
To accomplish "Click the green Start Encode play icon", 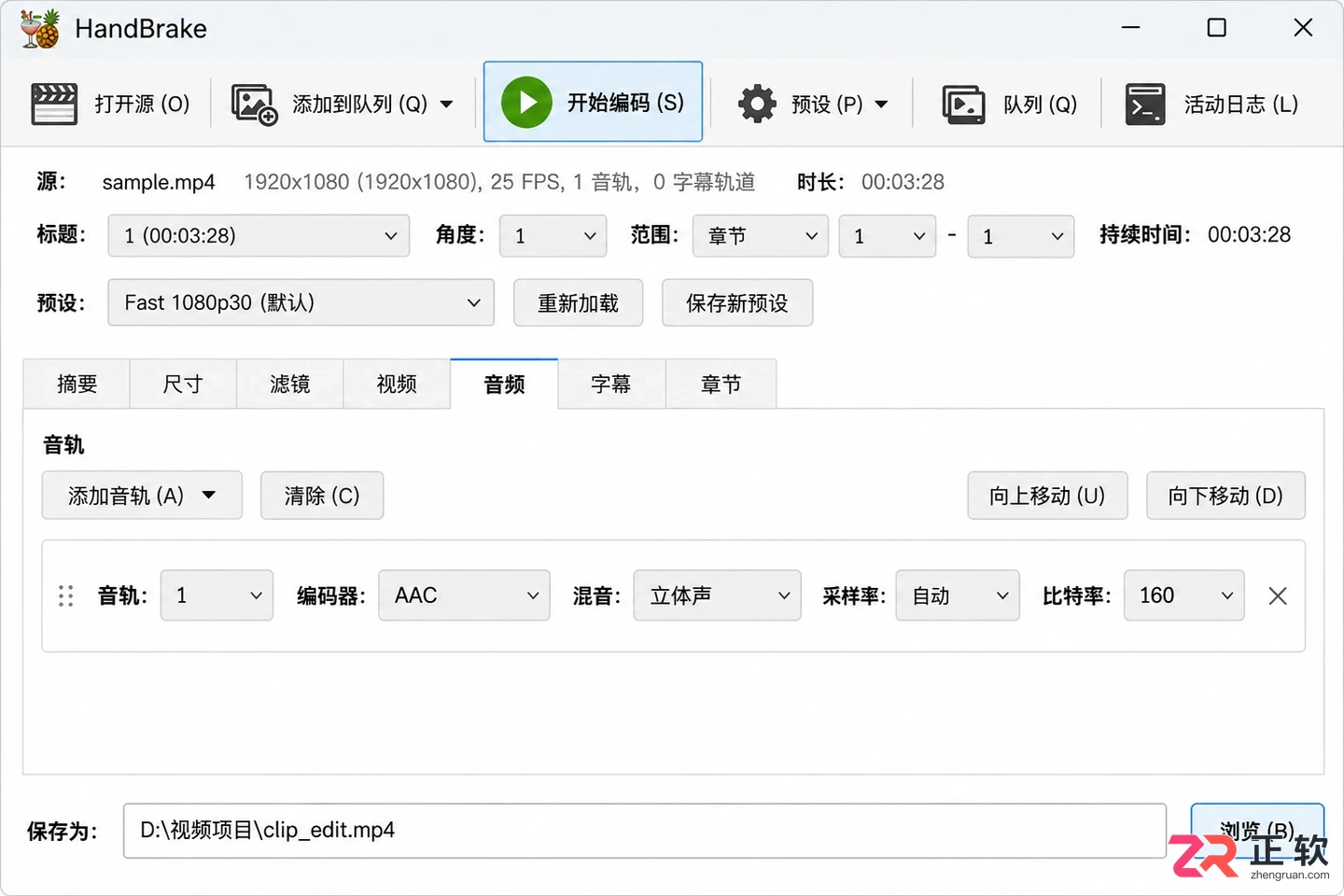I will (526, 103).
